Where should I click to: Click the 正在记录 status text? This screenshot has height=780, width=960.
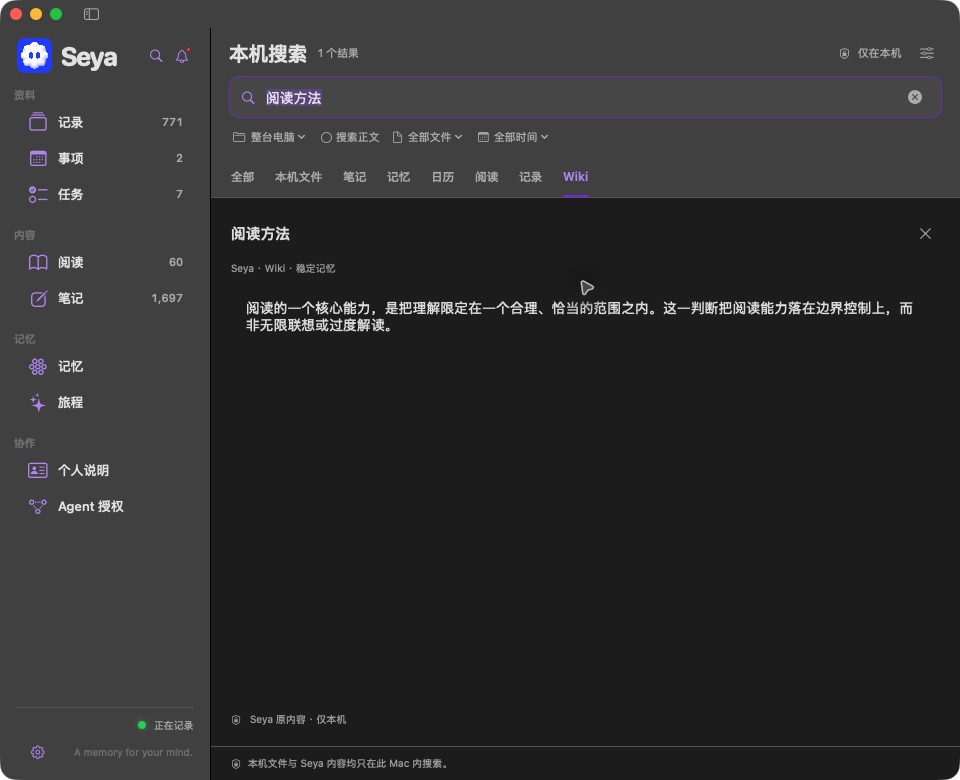coord(173,726)
